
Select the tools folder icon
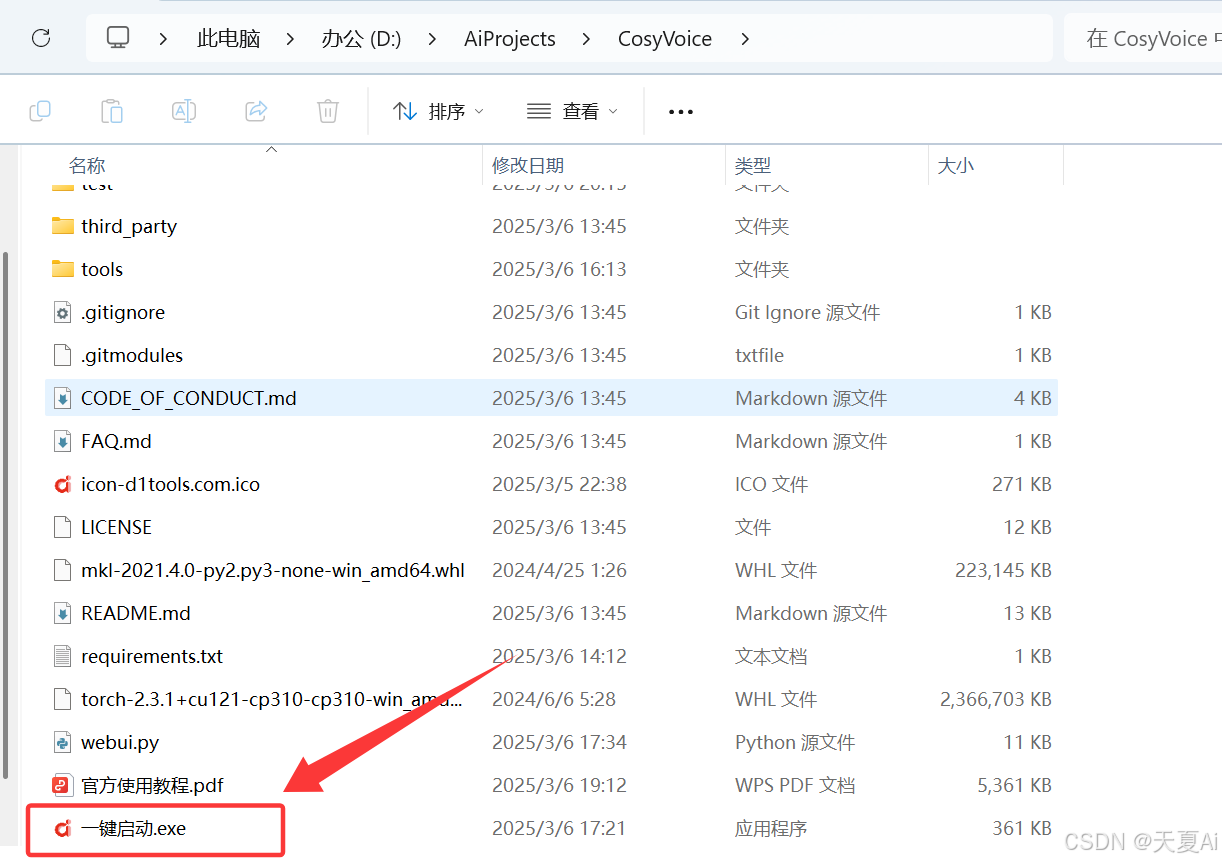point(63,269)
